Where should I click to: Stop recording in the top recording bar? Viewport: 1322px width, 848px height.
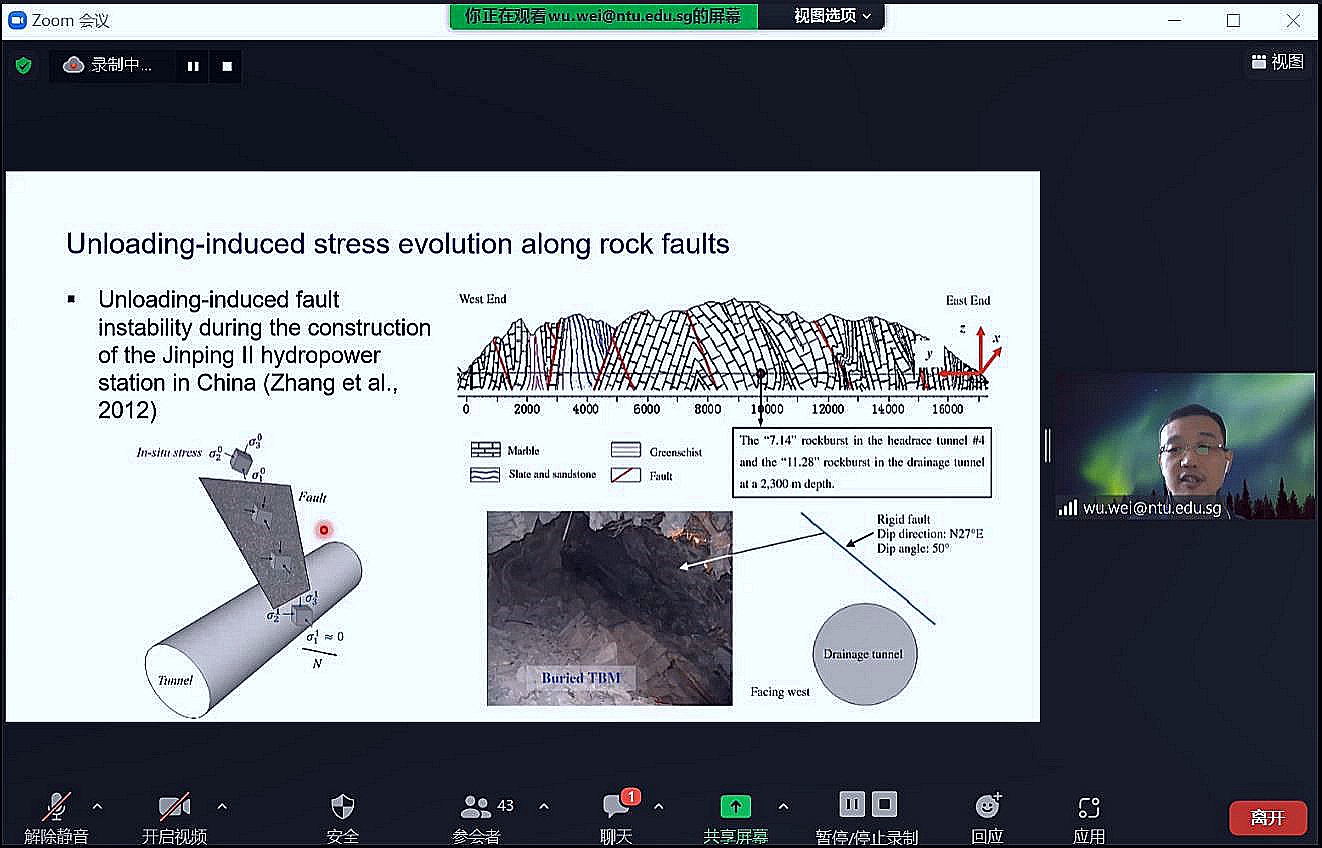227,66
